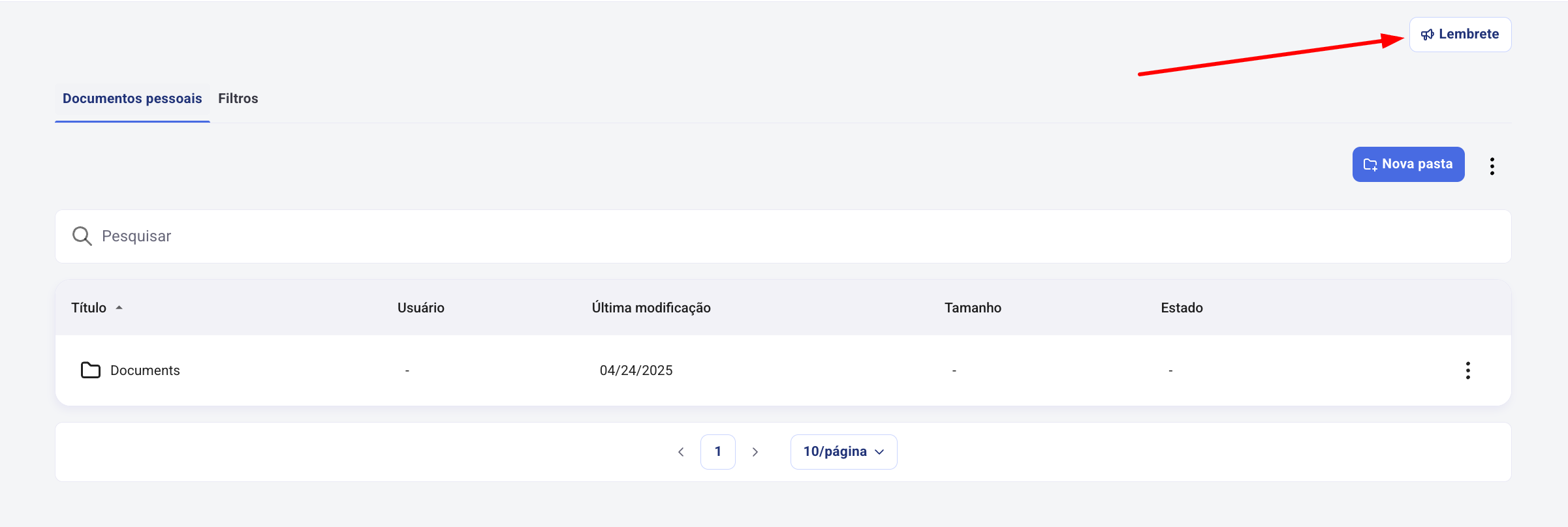Select the Documentos pessoais tab
Image resolution: width=1568 pixels, height=527 pixels.
[x=133, y=98]
